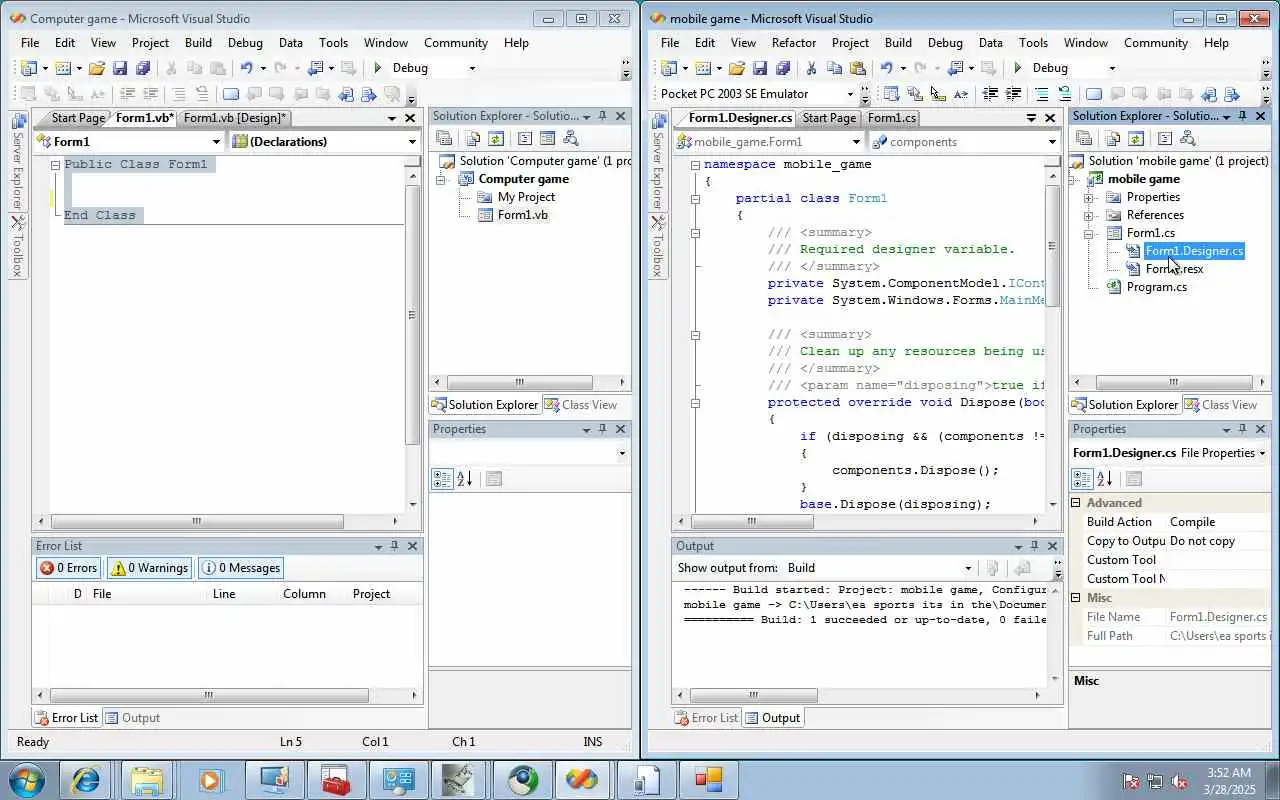Click View Class Diagram in Computer game Solution Explorer

(x=571, y=139)
